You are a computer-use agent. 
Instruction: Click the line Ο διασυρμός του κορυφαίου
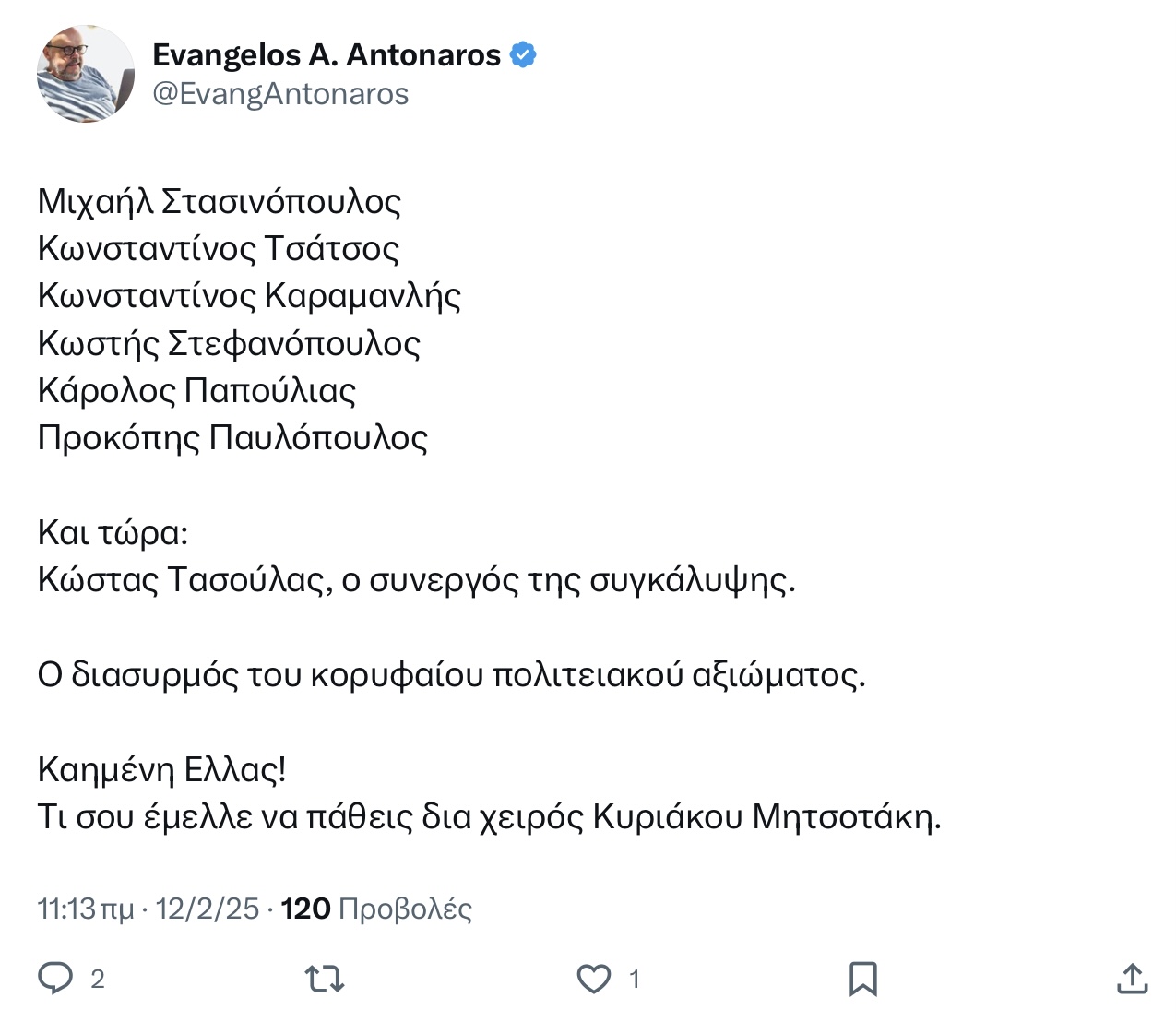tap(452, 675)
